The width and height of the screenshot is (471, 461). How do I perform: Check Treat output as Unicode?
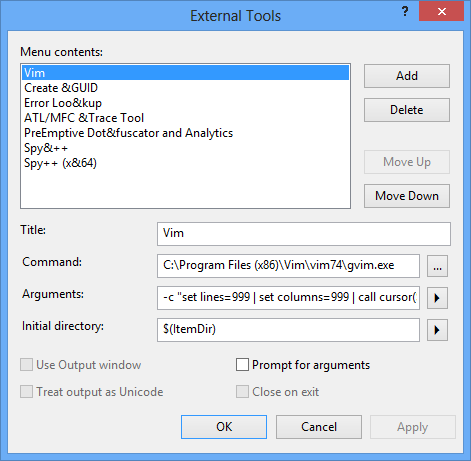tap(26, 392)
